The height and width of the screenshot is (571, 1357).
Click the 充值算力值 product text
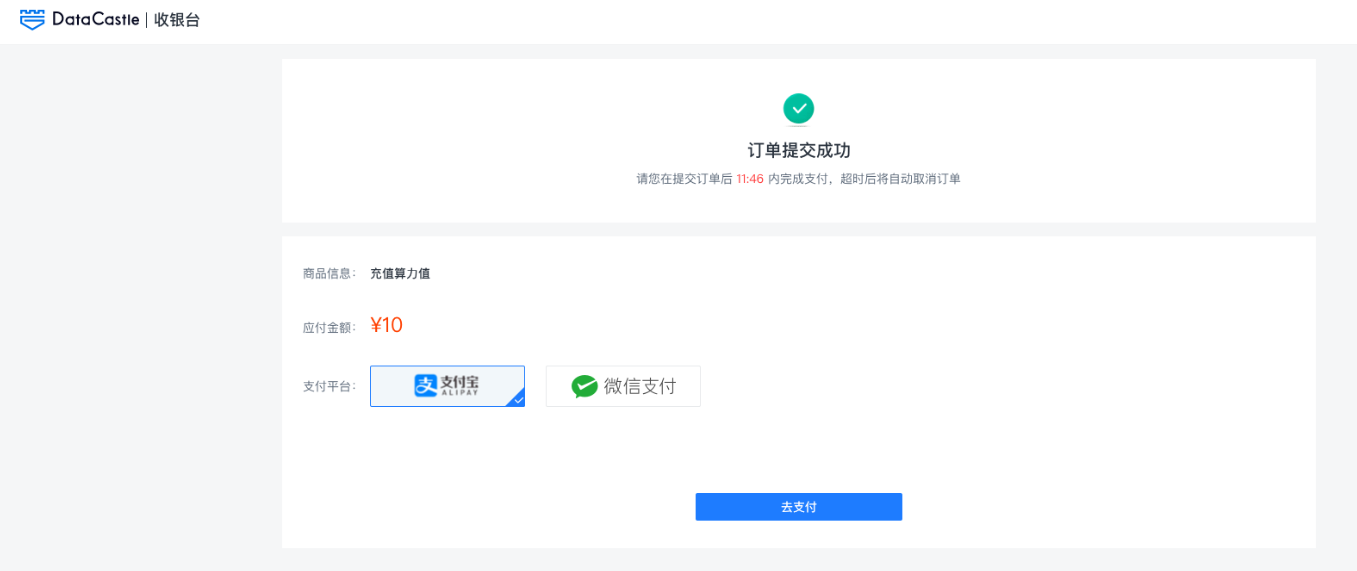point(400,273)
